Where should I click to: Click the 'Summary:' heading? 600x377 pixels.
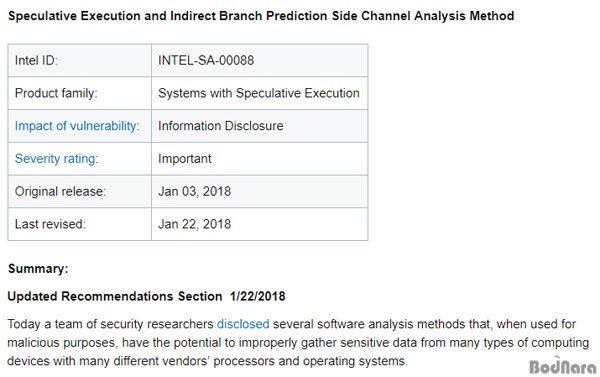pyautogui.click(x=38, y=269)
